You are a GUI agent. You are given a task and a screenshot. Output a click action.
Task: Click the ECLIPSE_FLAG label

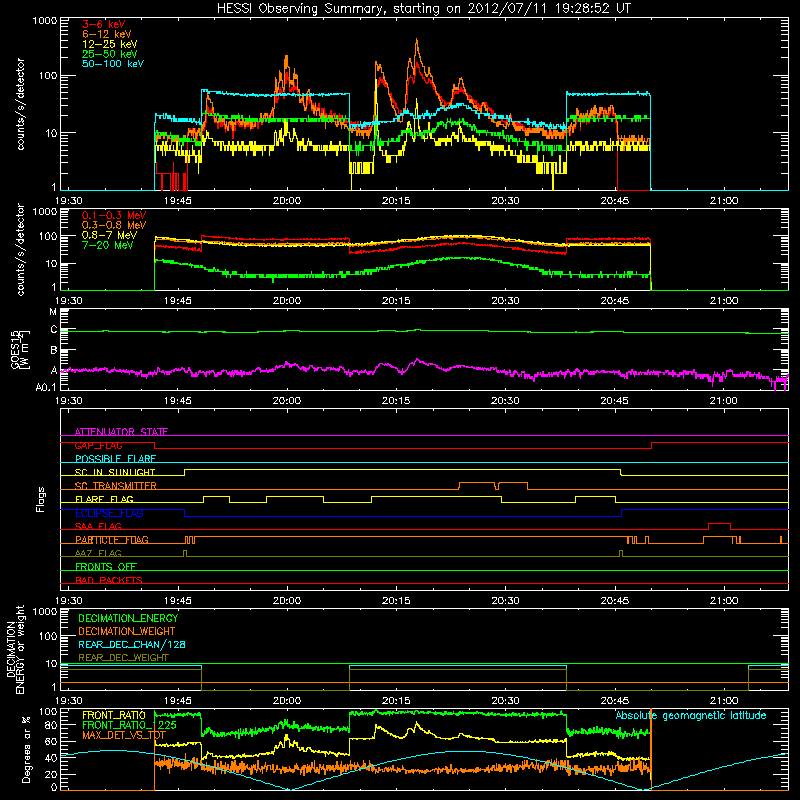109,513
